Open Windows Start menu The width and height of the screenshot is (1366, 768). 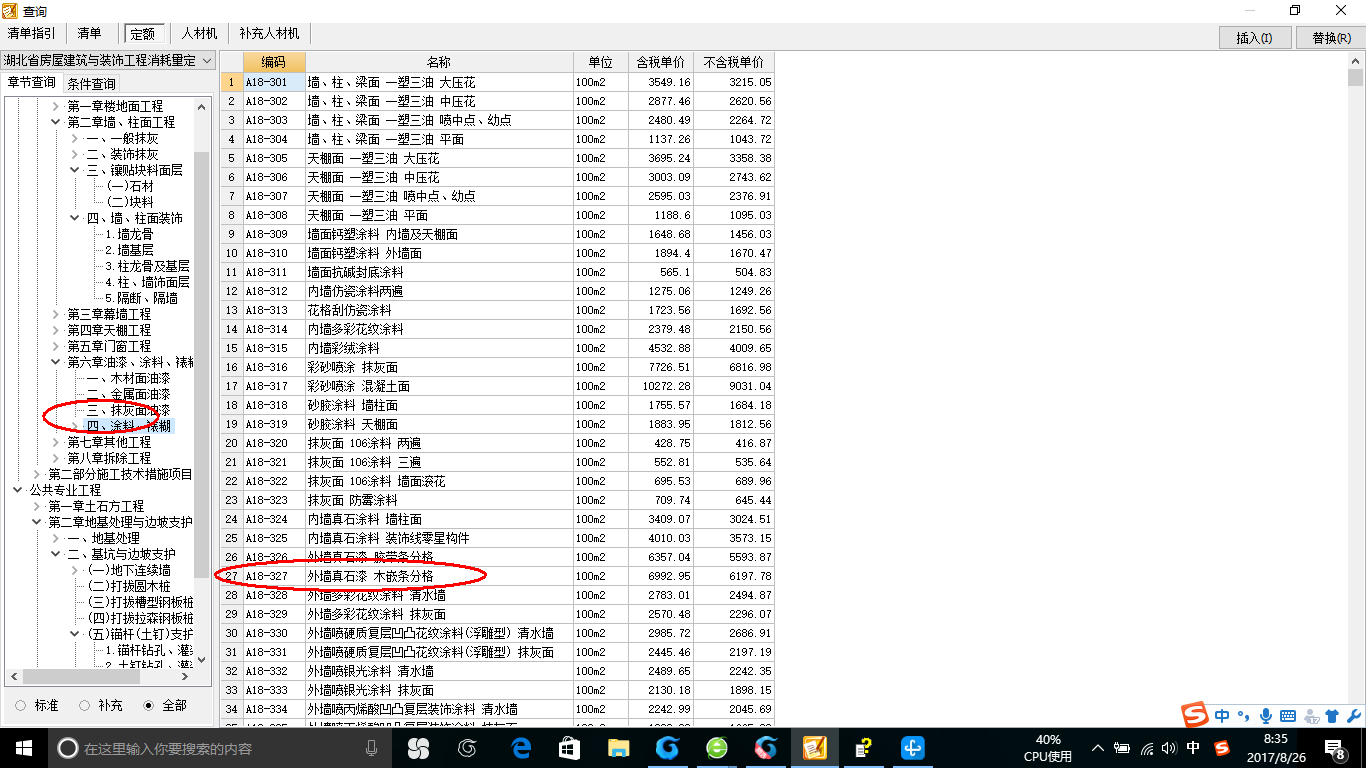coord(23,747)
